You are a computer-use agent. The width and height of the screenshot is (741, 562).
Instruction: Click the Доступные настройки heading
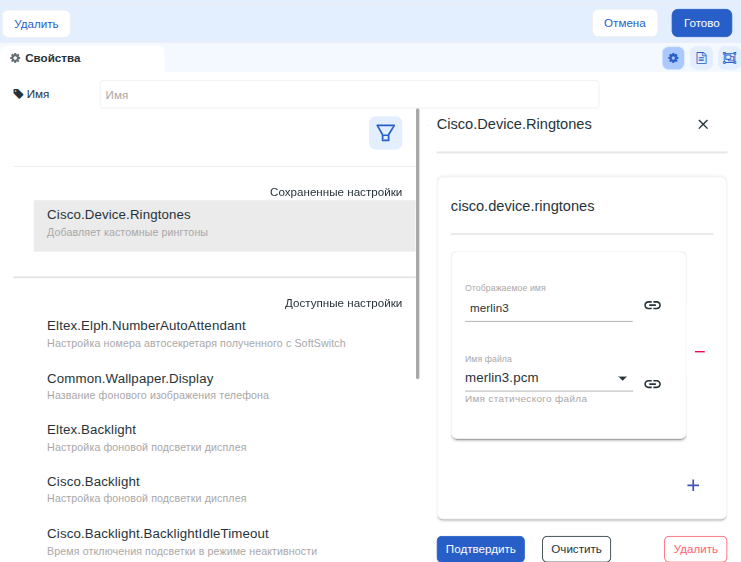pos(343,303)
